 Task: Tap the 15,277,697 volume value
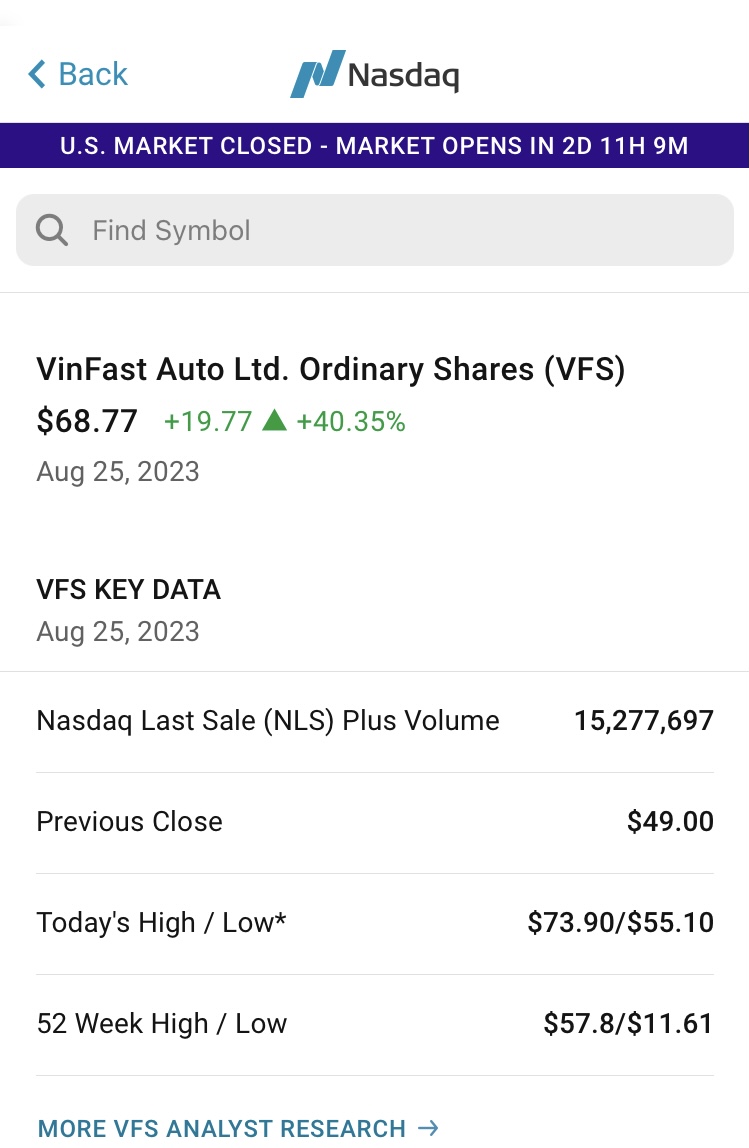point(643,721)
